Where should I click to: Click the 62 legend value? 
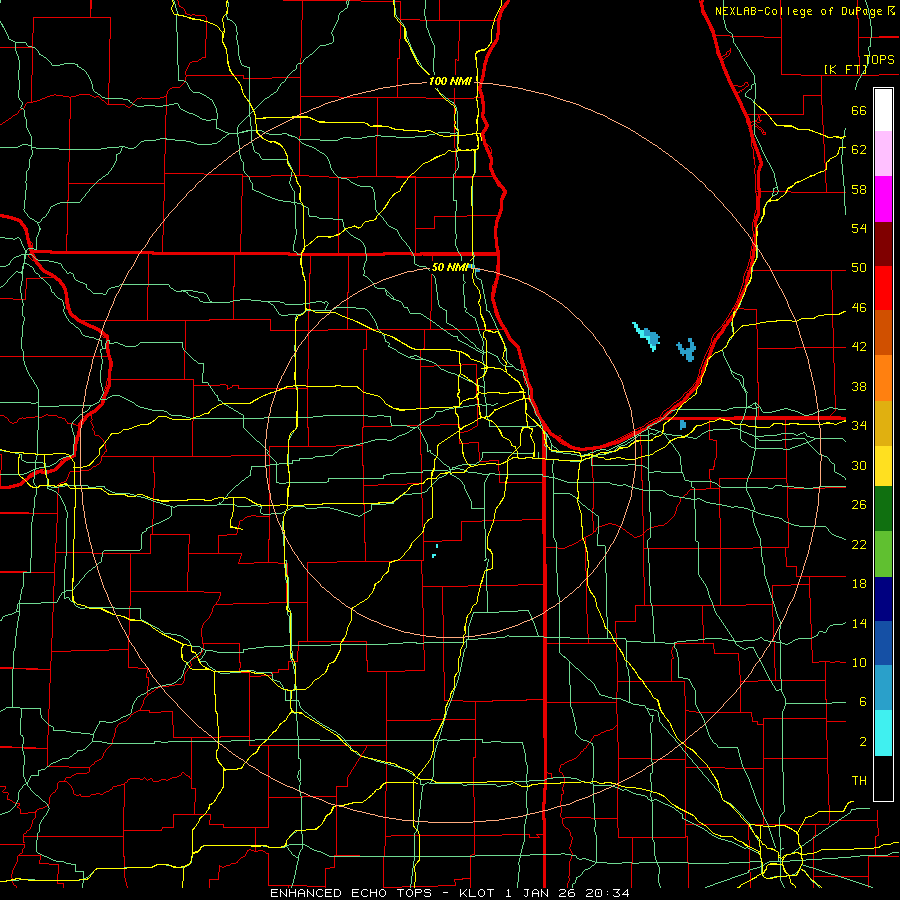tap(859, 150)
